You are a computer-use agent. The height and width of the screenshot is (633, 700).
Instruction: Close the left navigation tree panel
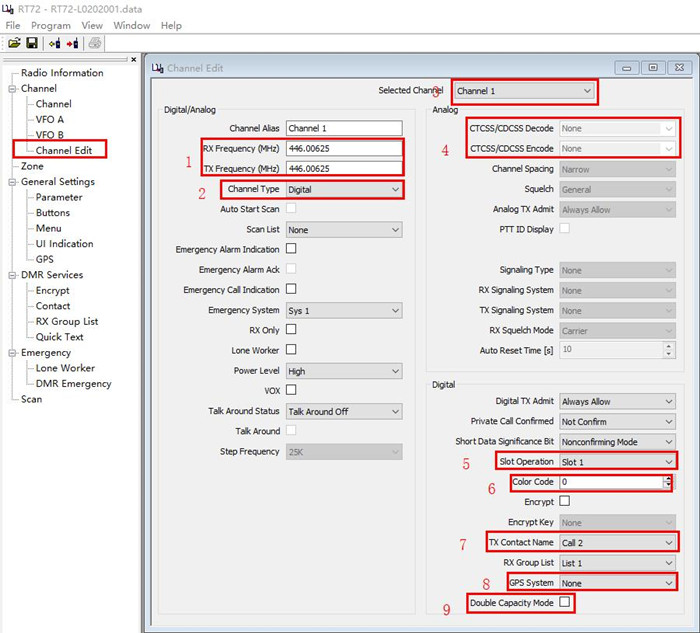pos(135,59)
